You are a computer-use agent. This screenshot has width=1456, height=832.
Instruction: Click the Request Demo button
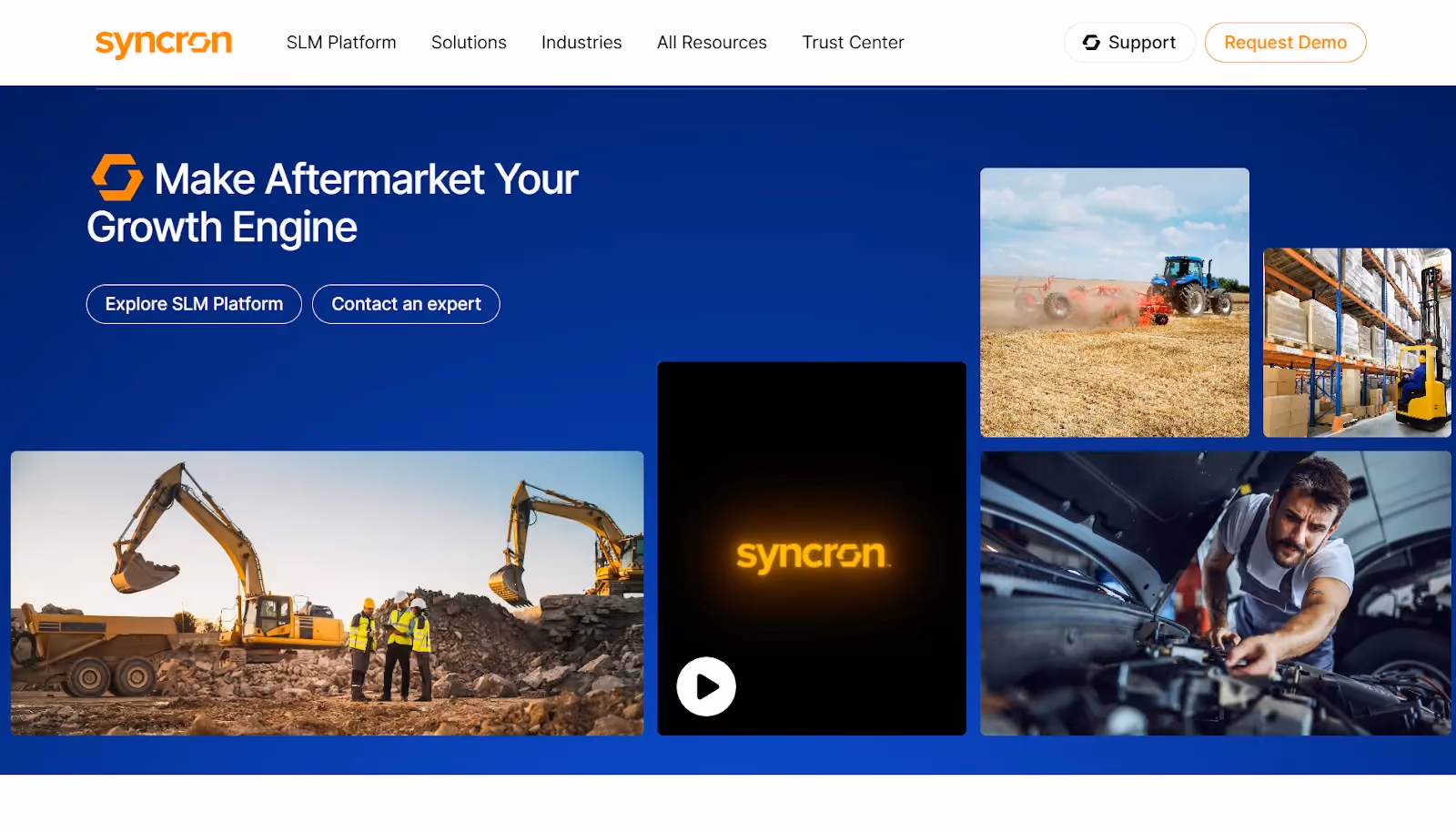click(x=1285, y=43)
